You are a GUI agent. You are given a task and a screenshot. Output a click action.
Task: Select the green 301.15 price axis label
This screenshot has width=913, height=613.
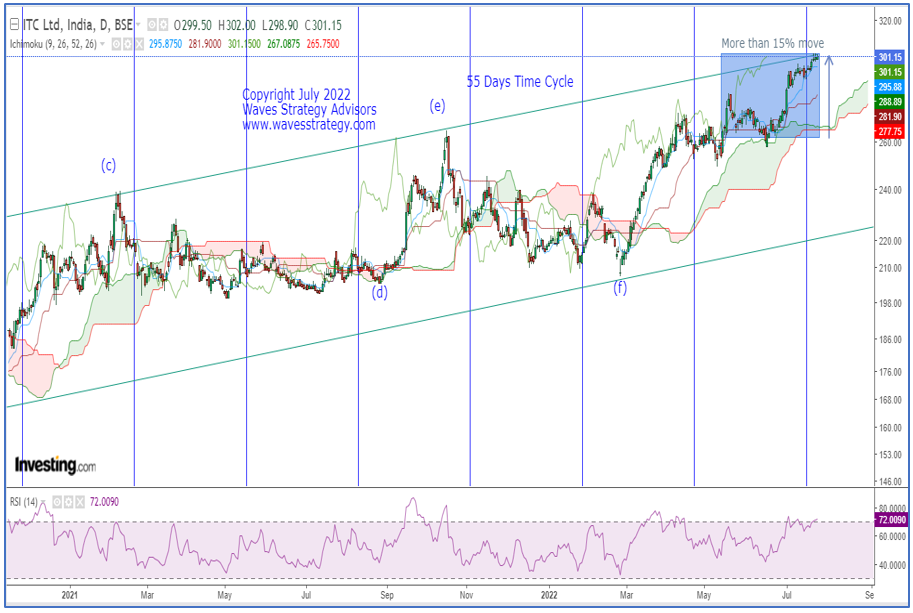pyautogui.click(x=890, y=72)
